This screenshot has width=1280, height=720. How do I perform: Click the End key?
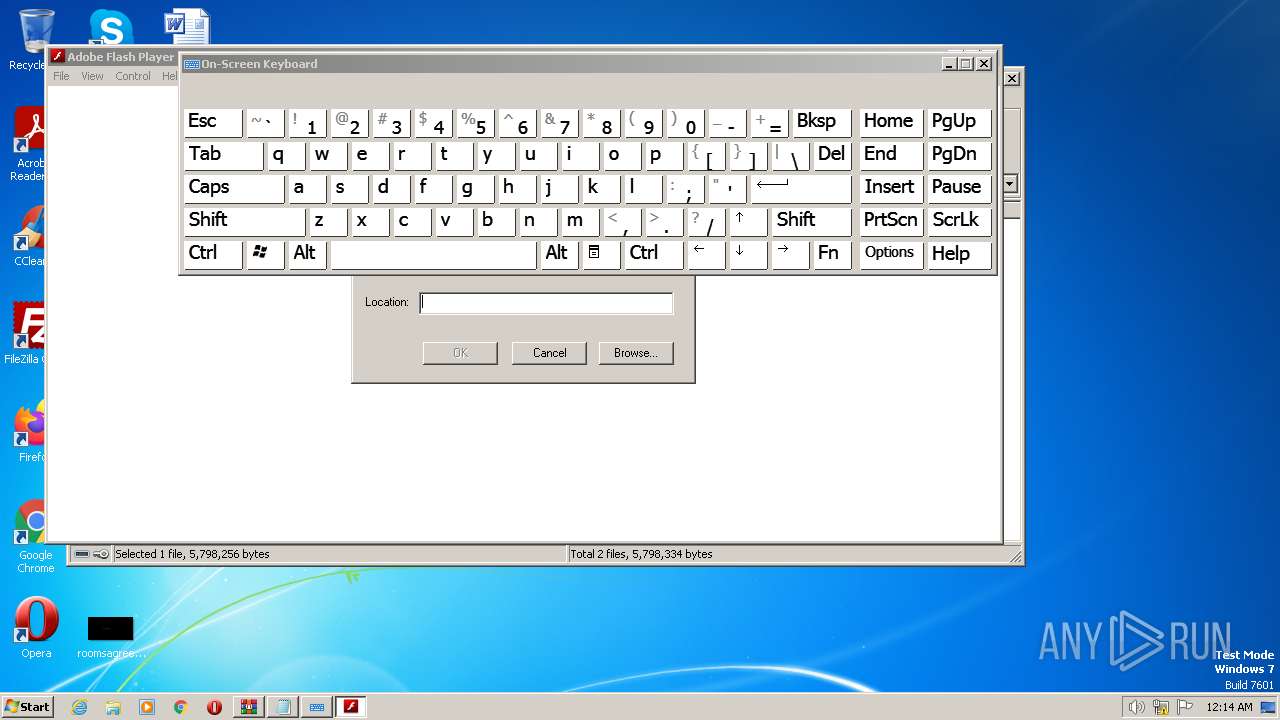click(x=890, y=155)
